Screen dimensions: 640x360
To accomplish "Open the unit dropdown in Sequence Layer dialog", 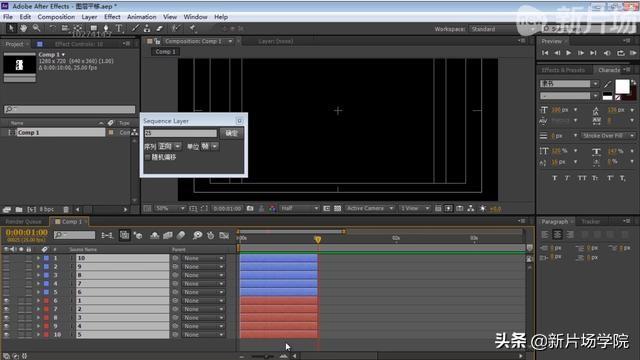I will click(209, 146).
